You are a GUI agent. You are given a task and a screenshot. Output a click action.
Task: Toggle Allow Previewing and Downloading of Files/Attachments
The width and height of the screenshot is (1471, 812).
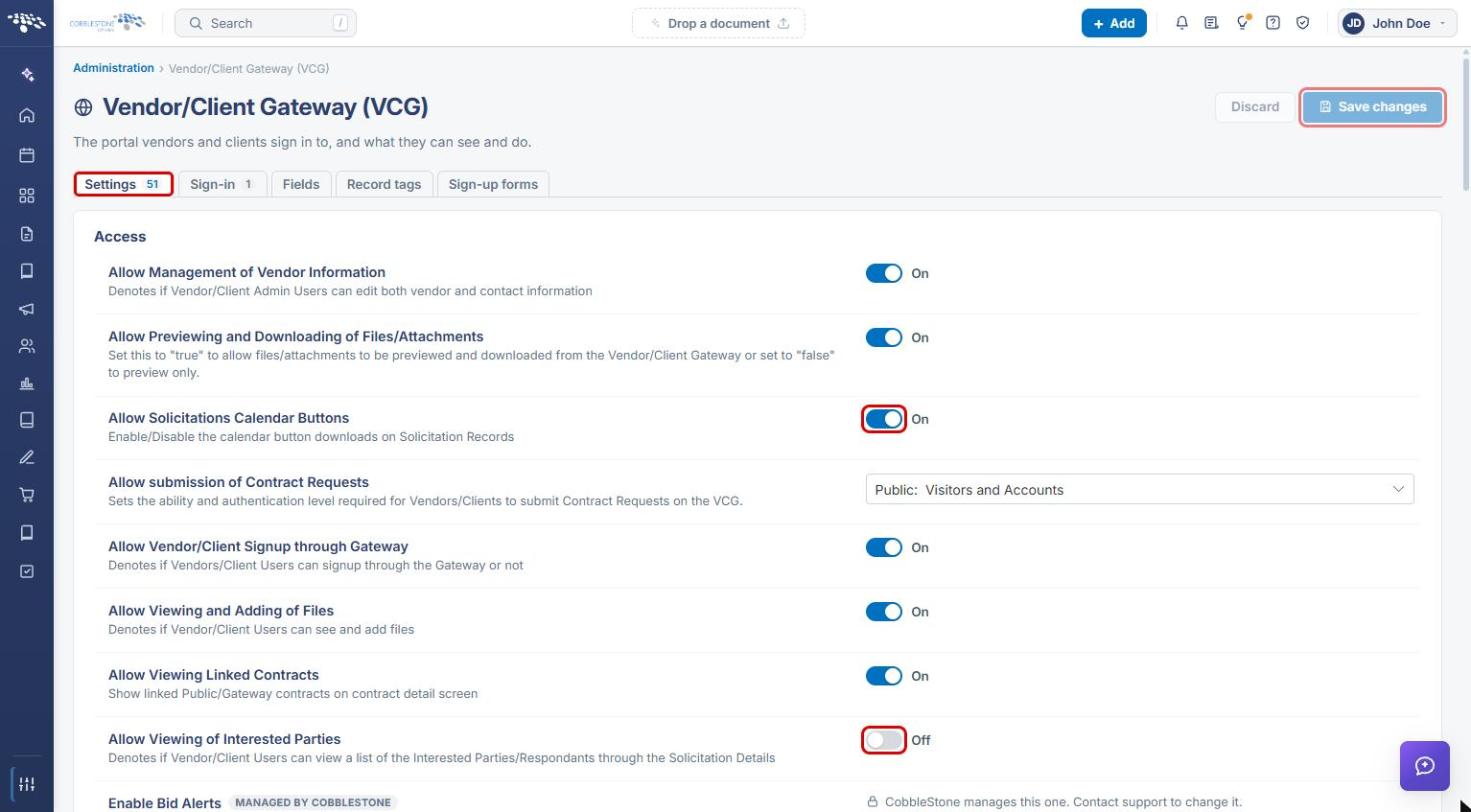pyautogui.click(x=884, y=337)
